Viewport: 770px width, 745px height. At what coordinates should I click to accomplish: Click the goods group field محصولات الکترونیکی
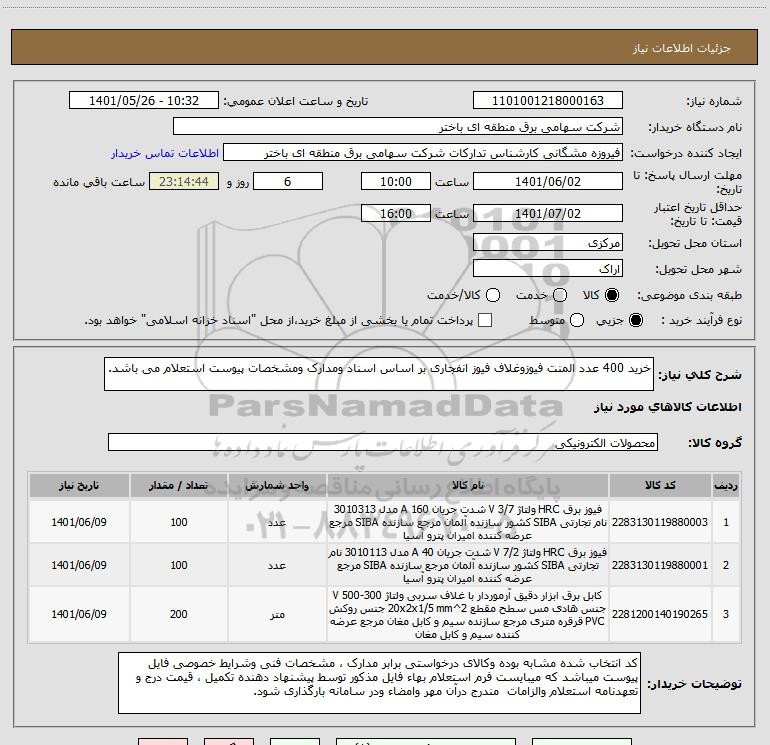[x=383, y=442]
